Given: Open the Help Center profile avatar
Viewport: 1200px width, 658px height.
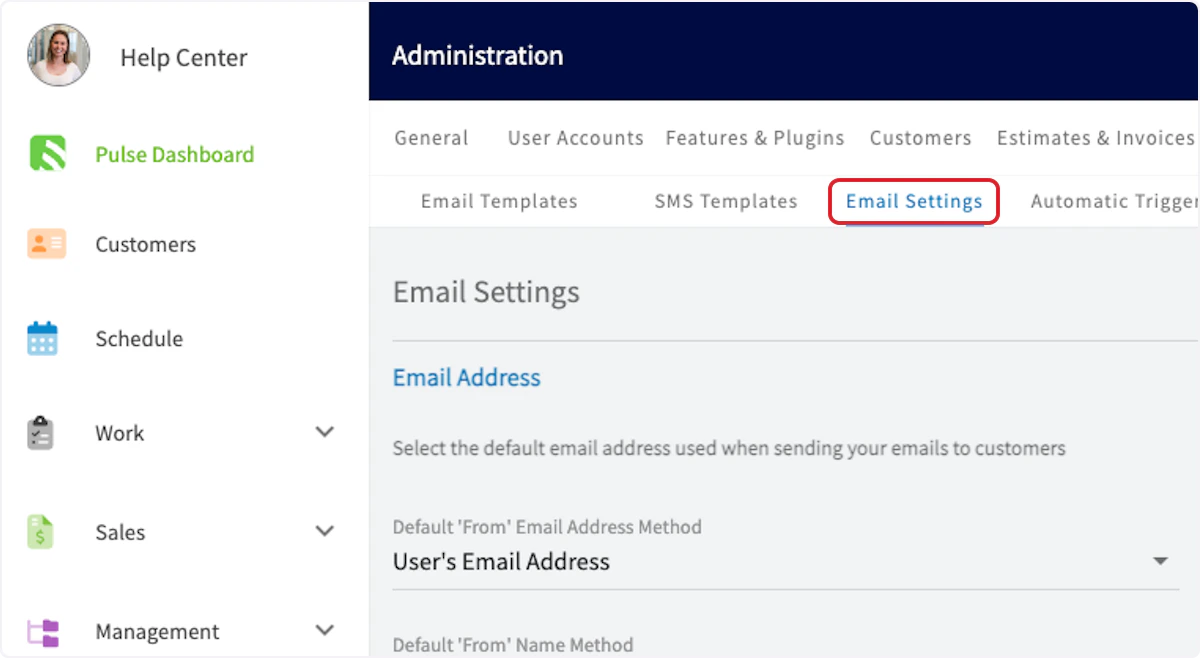Looking at the screenshot, I should (58, 55).
